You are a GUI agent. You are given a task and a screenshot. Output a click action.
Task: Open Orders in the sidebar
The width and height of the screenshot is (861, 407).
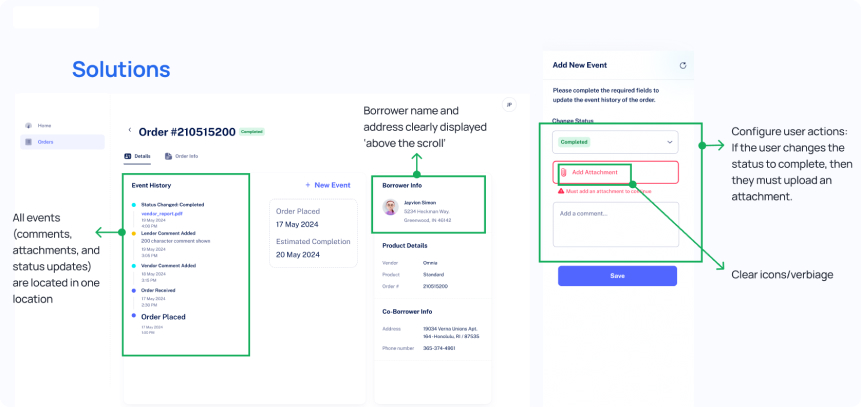[x=62, y=142]
